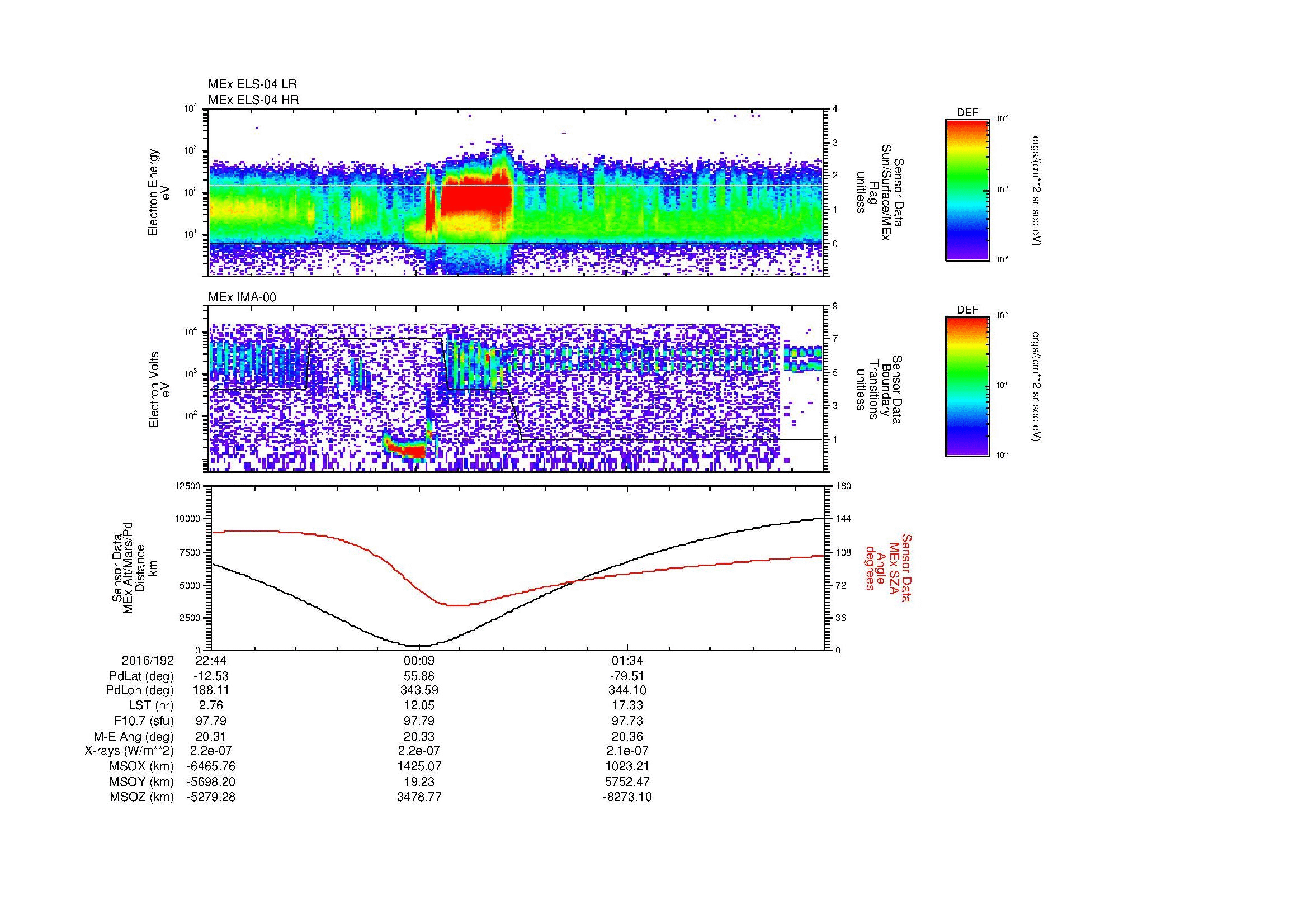Image resolution: width=1308 pixels, height=924 pixels.
Task: Click the 'MSOX (km)' row label
Action: (x=141, y=767)
